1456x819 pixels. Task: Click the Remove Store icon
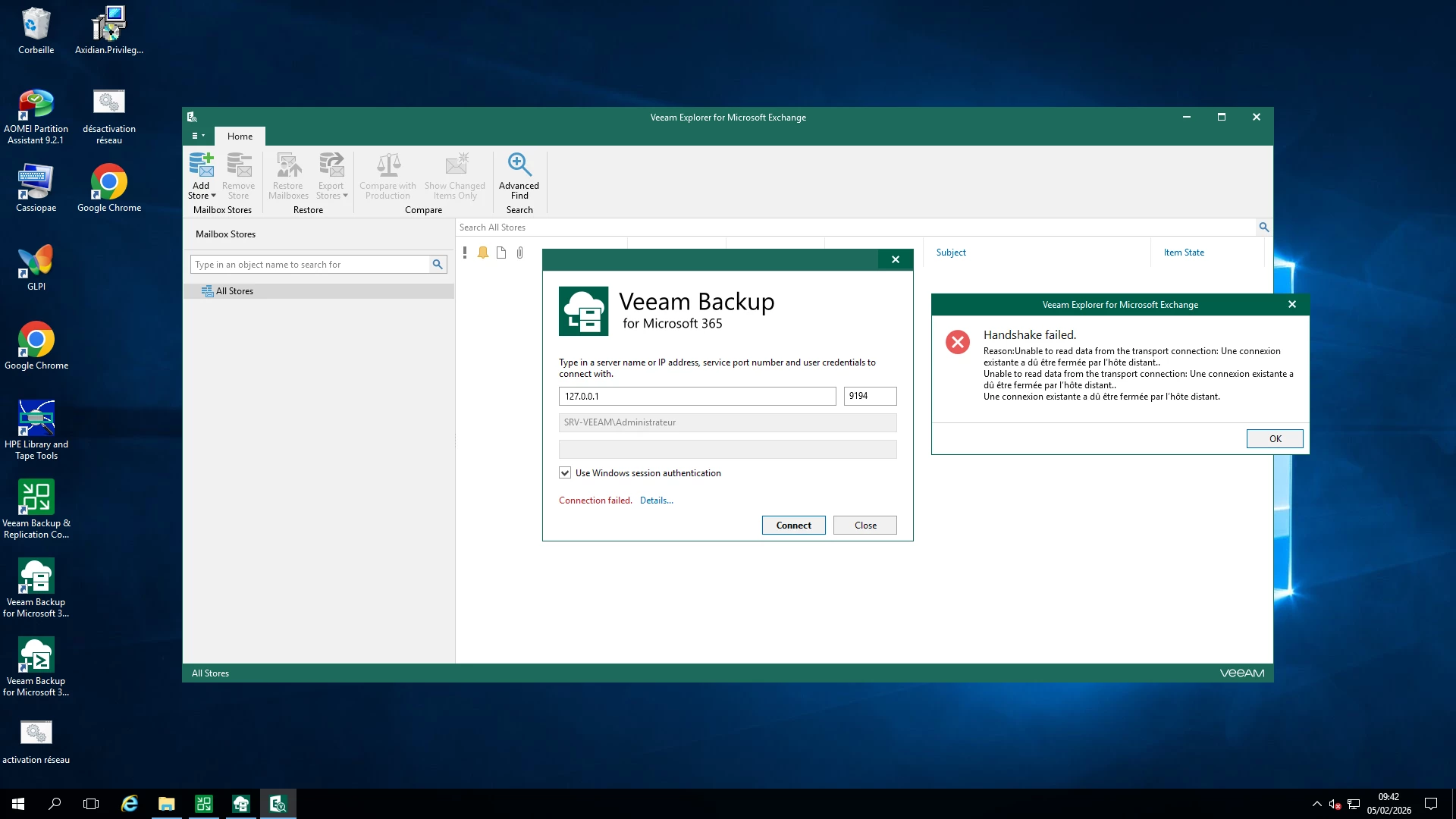239,165
